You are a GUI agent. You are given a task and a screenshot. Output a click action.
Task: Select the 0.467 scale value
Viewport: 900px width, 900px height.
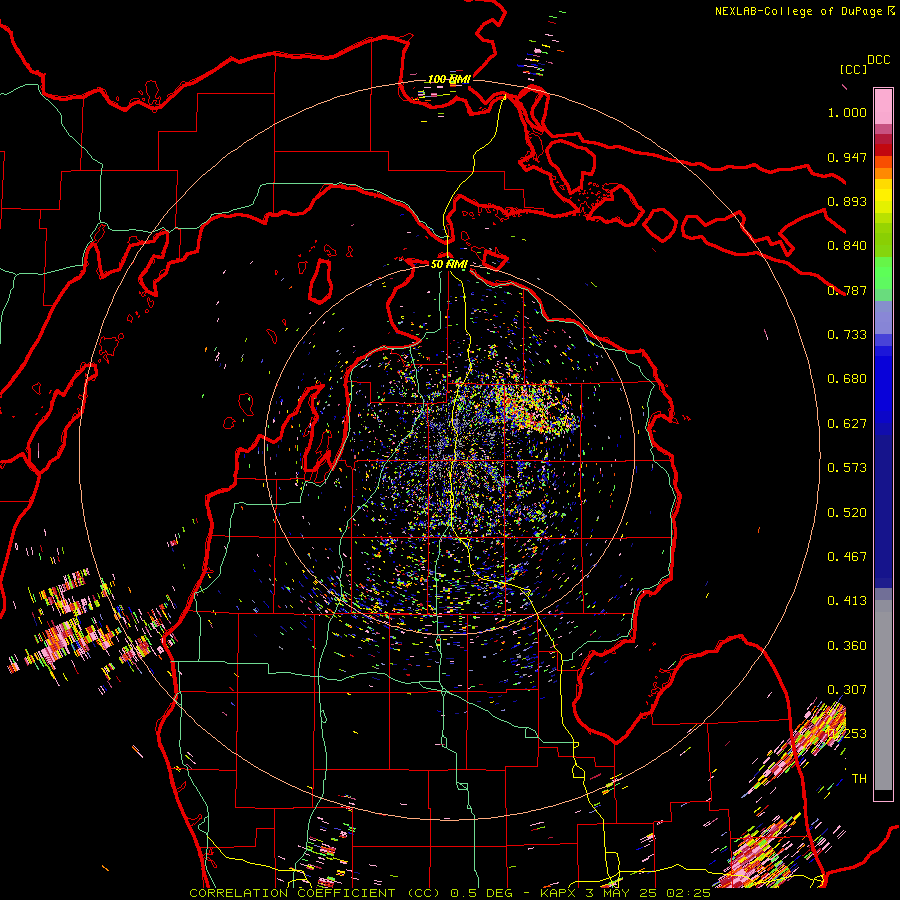pos(847,557)
